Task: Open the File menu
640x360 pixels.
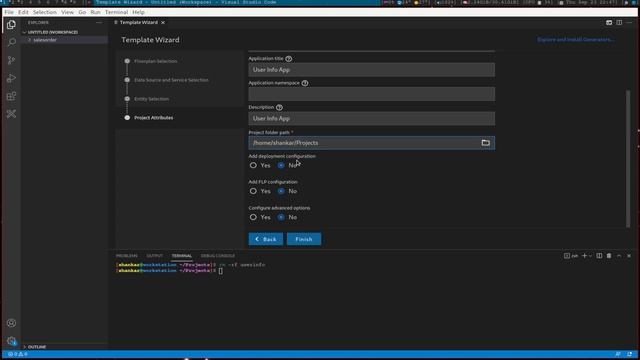Action: click(x=9, y=12)
